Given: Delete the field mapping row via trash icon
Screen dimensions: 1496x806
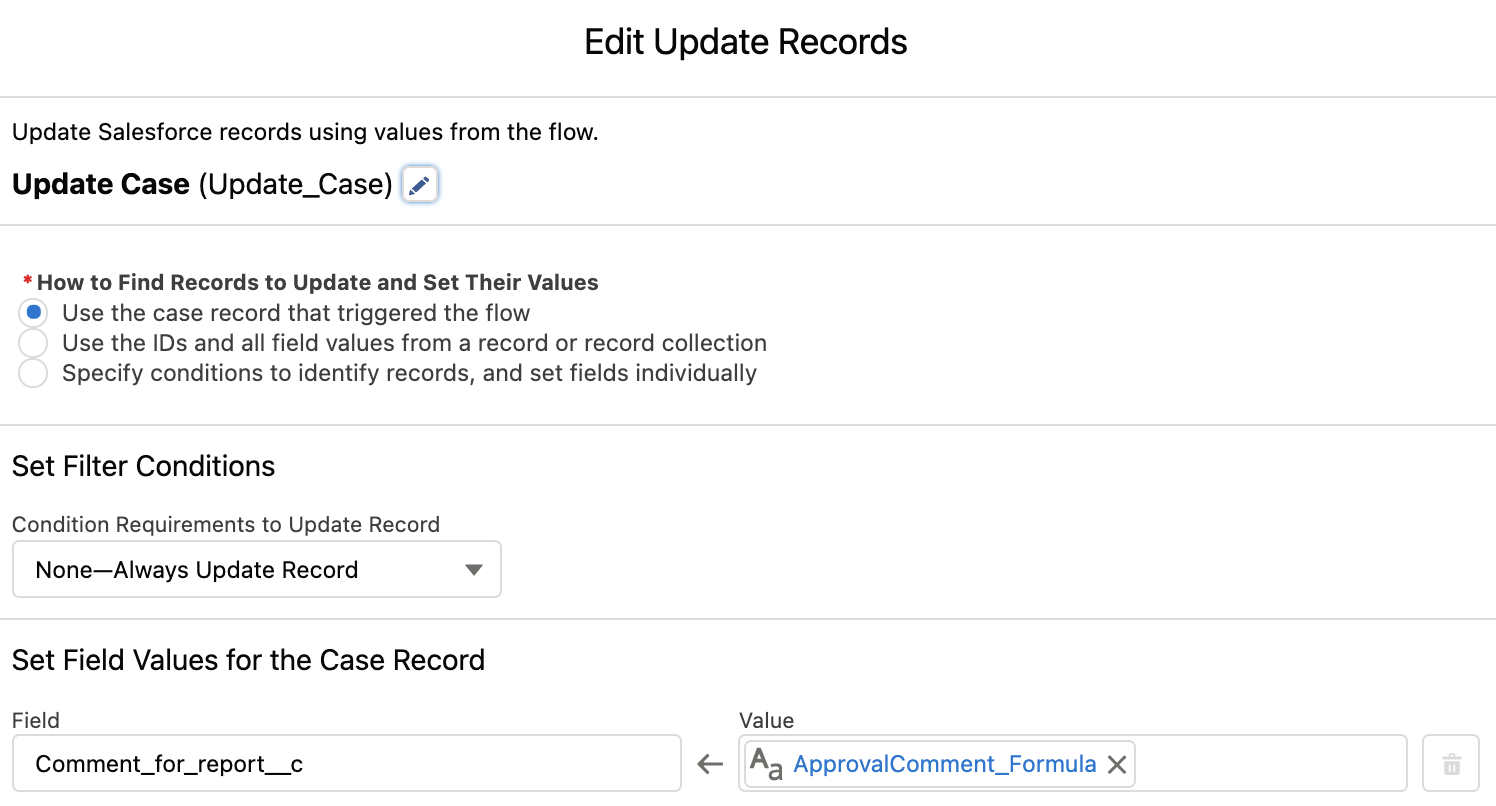Looking at the screenshot, I should tap(1451, 764).
